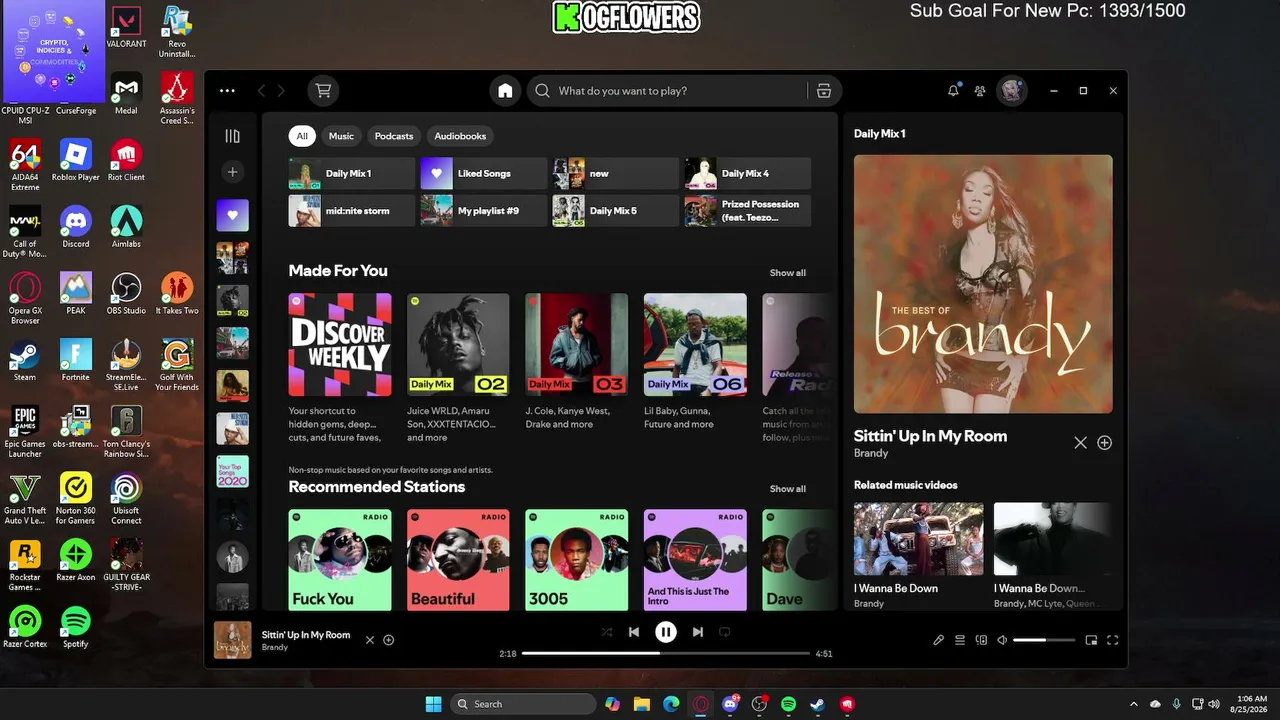Open Liked Songs shortcut tile

coord(484,173)
